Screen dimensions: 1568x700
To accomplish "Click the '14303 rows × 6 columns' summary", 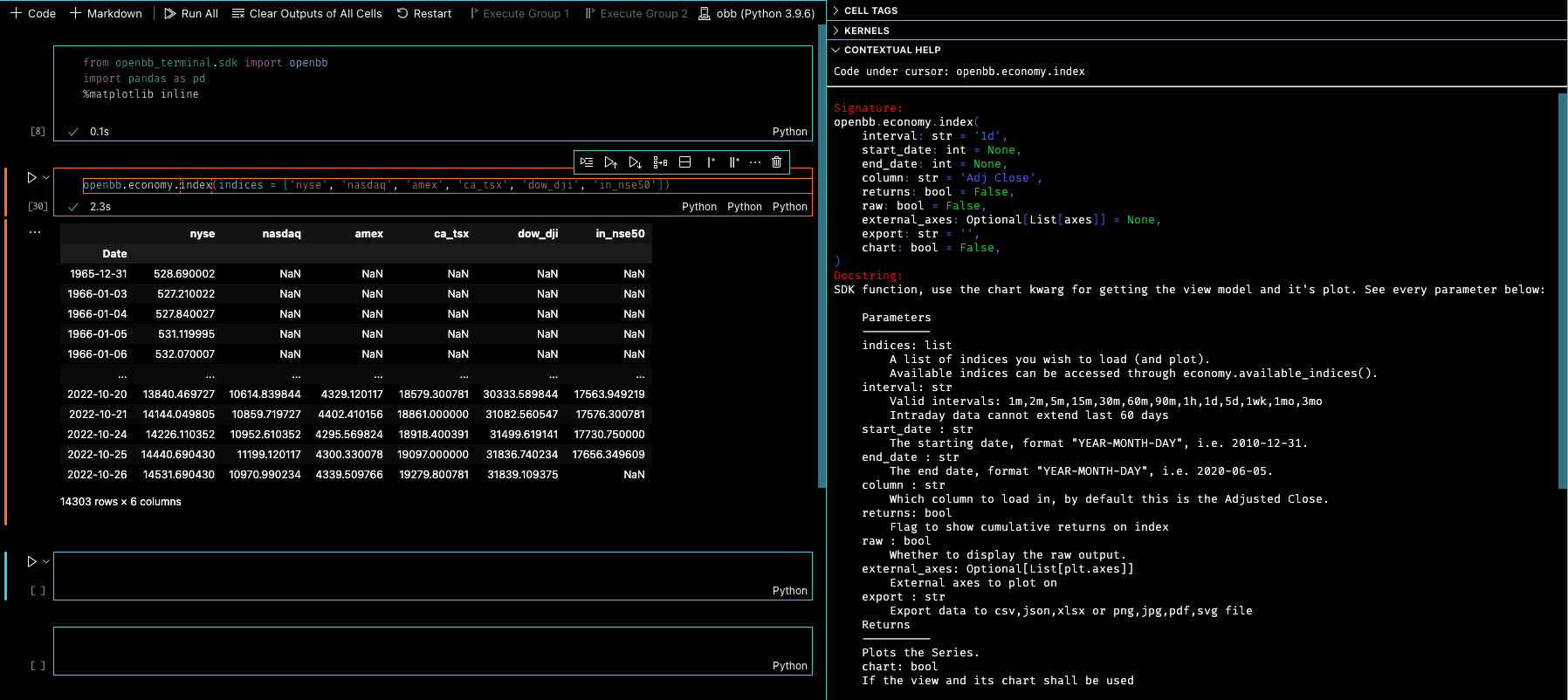I will click(x=120, y=502).
